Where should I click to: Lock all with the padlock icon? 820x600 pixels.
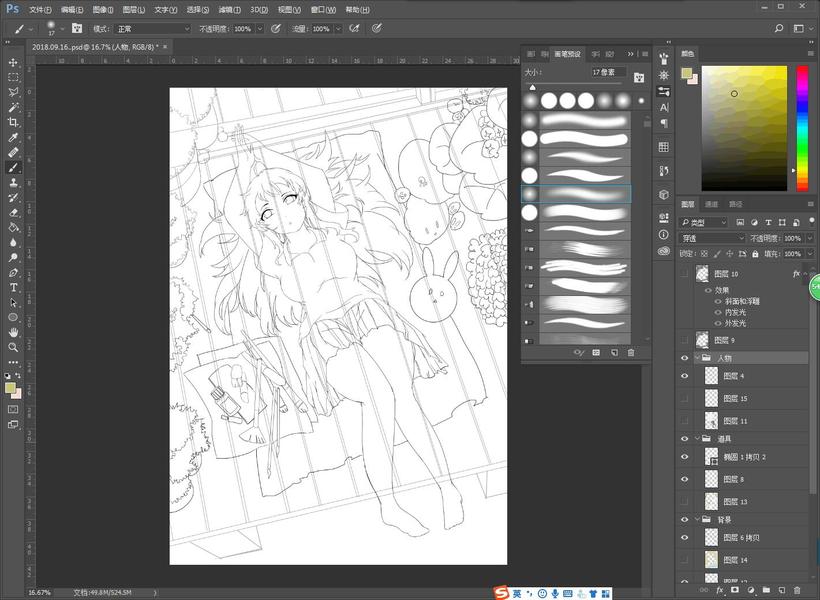click(x=755, y=254)
